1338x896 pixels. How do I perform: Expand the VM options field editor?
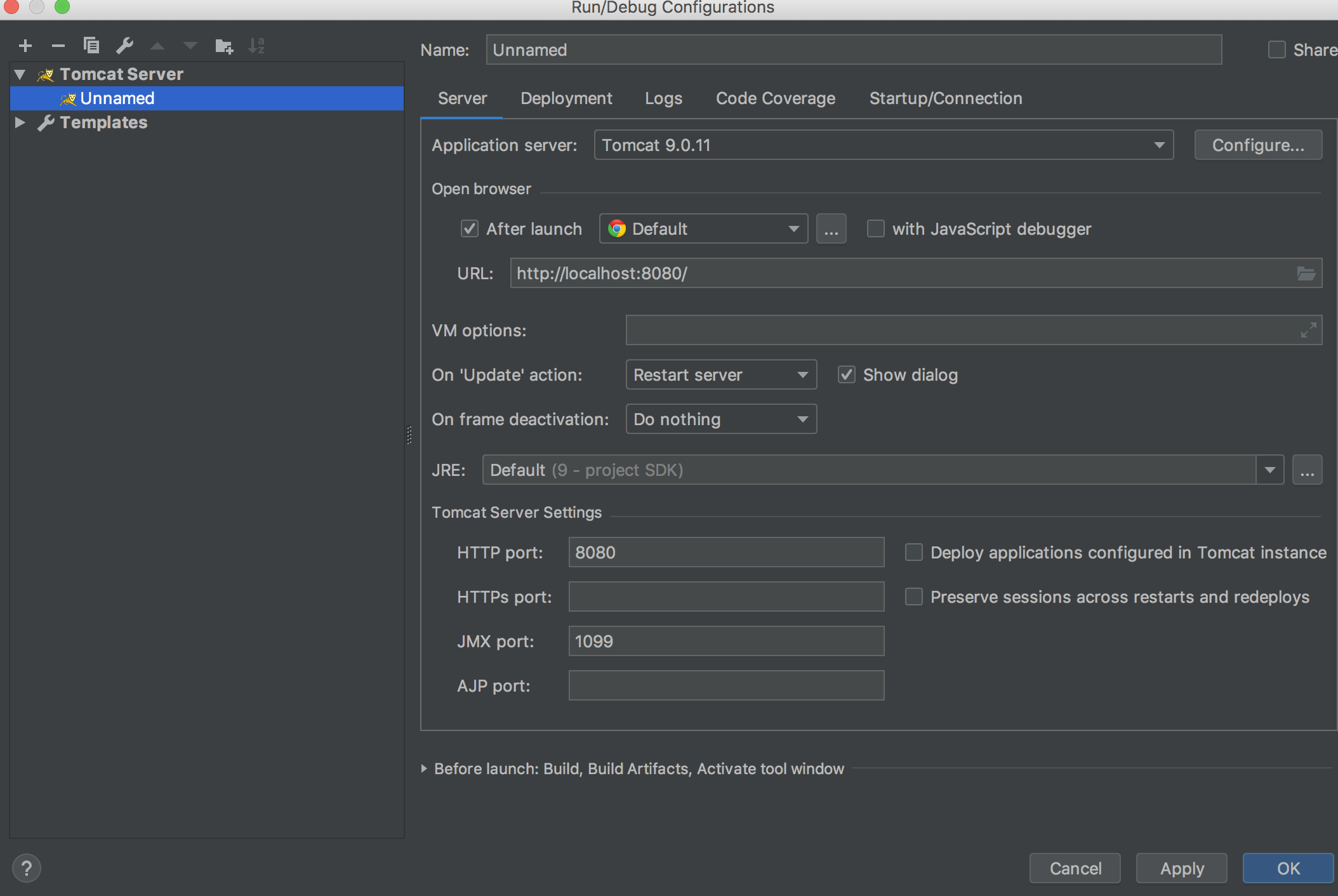(1308, 331)
